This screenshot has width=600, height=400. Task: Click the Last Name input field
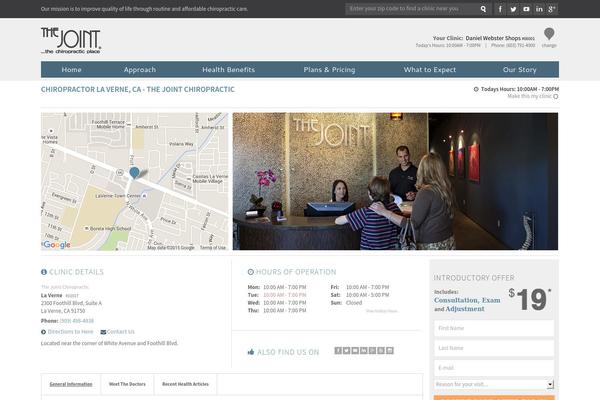click(x=494, y=348)
